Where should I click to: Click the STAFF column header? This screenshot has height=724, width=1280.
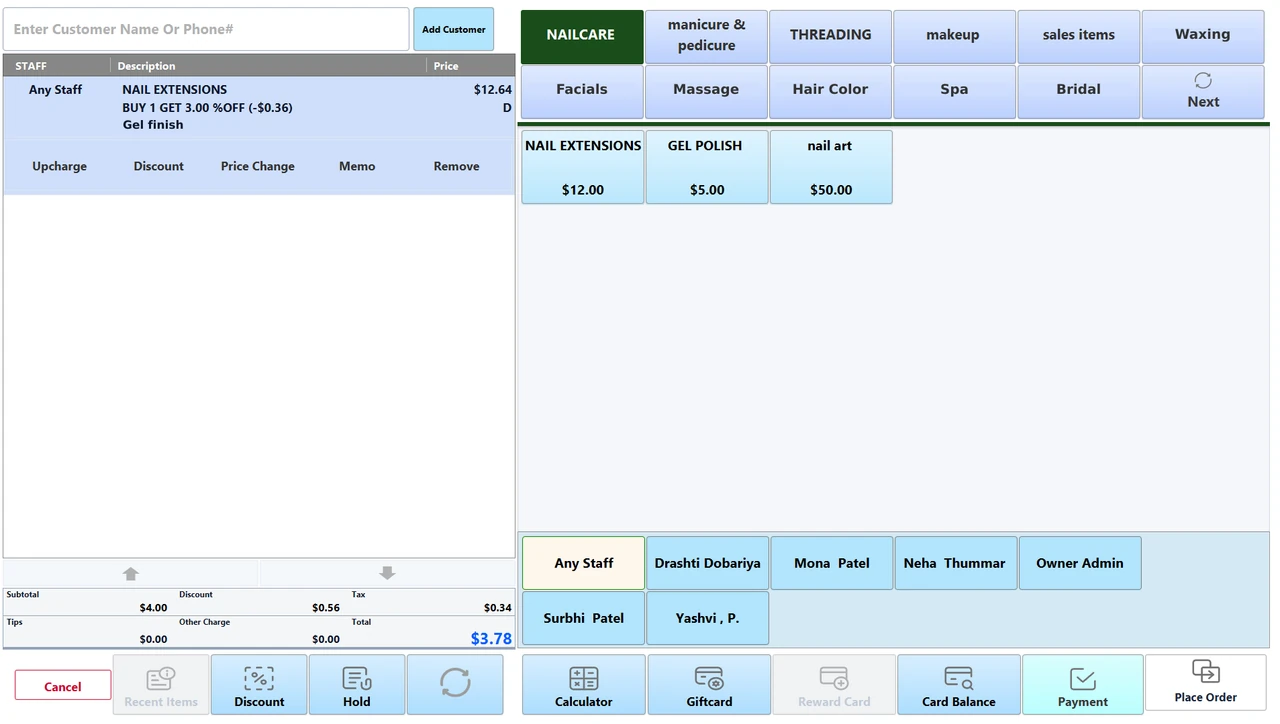pos(31,66)
